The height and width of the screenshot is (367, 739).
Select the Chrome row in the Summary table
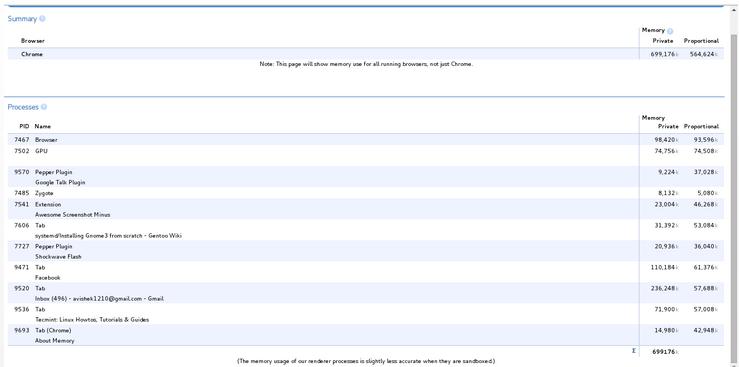click(366, 54)
